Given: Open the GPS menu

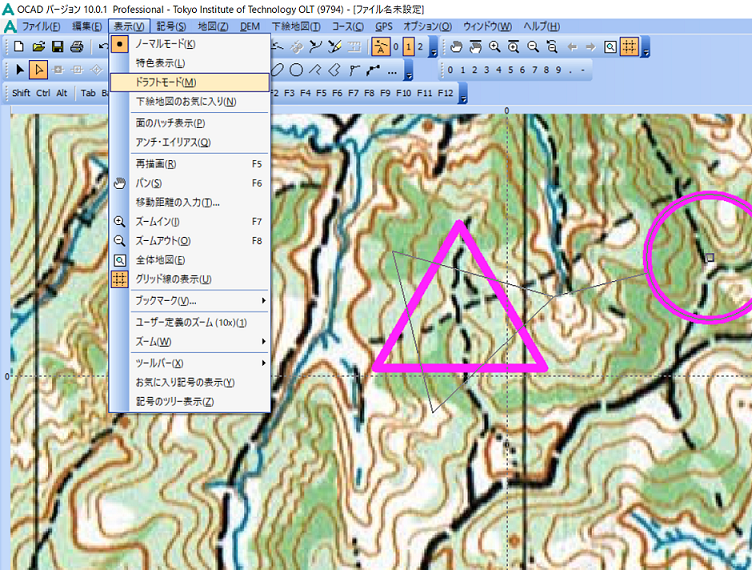Looking at the screenshot, I should (x=384, y=26).
